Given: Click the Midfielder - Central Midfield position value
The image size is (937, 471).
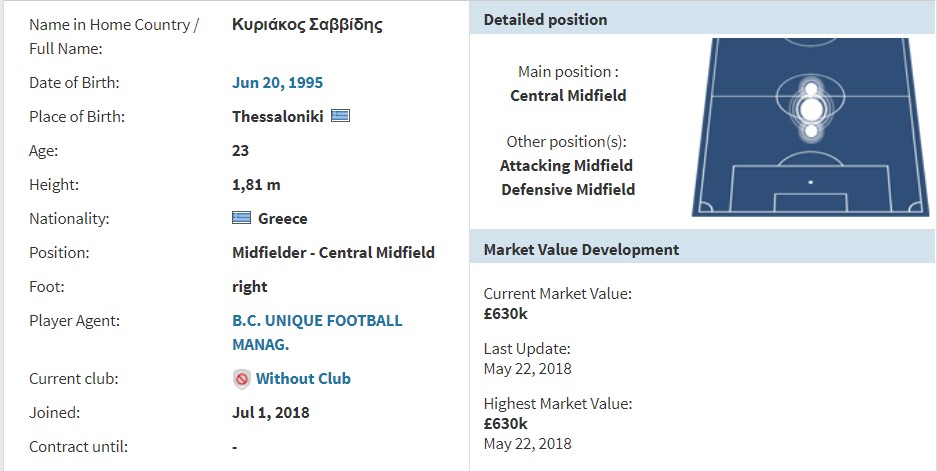Looking at the screenshot, I should pos(333,252).
